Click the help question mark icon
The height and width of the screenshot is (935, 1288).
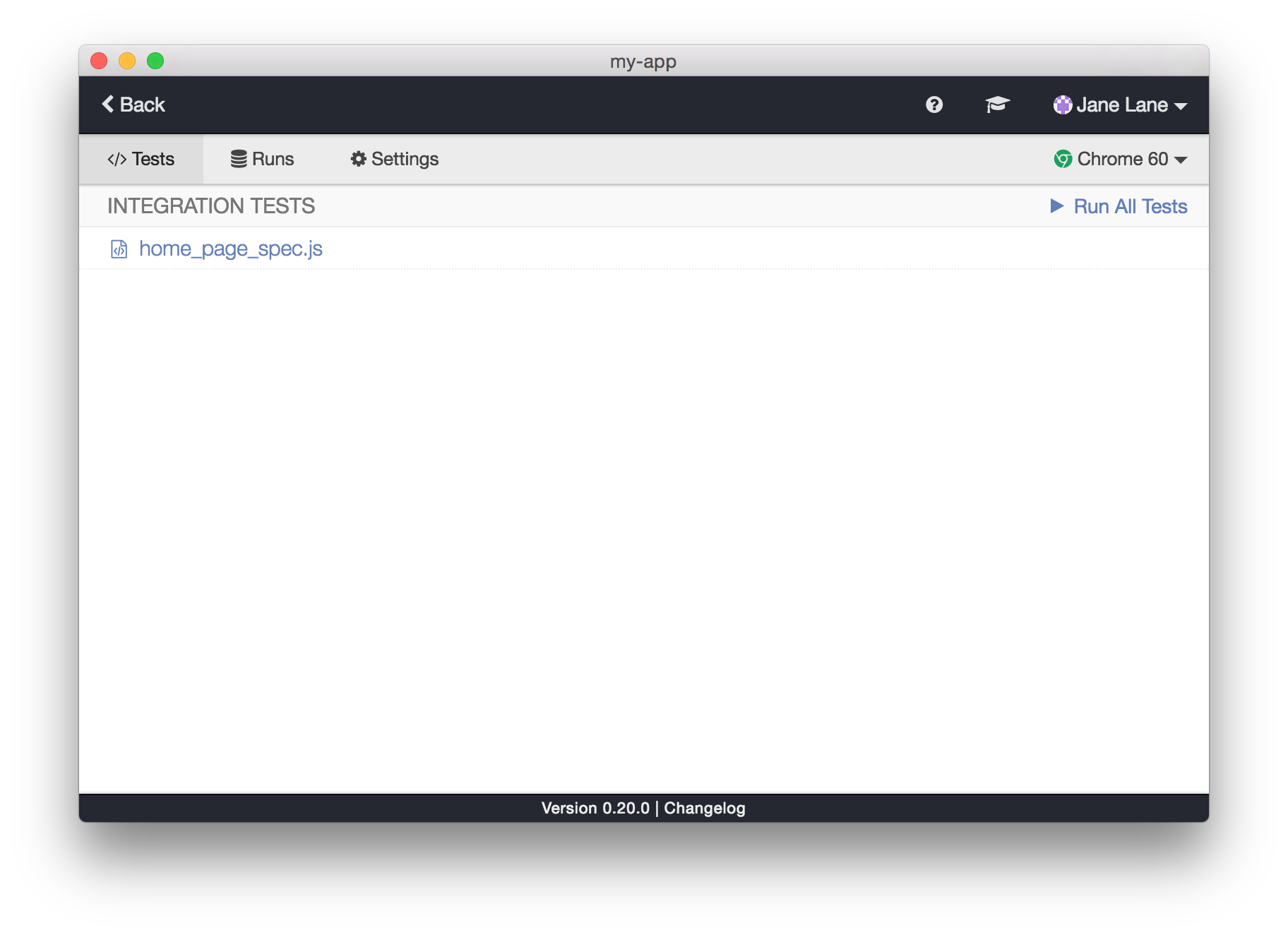[x=933, y=105]
